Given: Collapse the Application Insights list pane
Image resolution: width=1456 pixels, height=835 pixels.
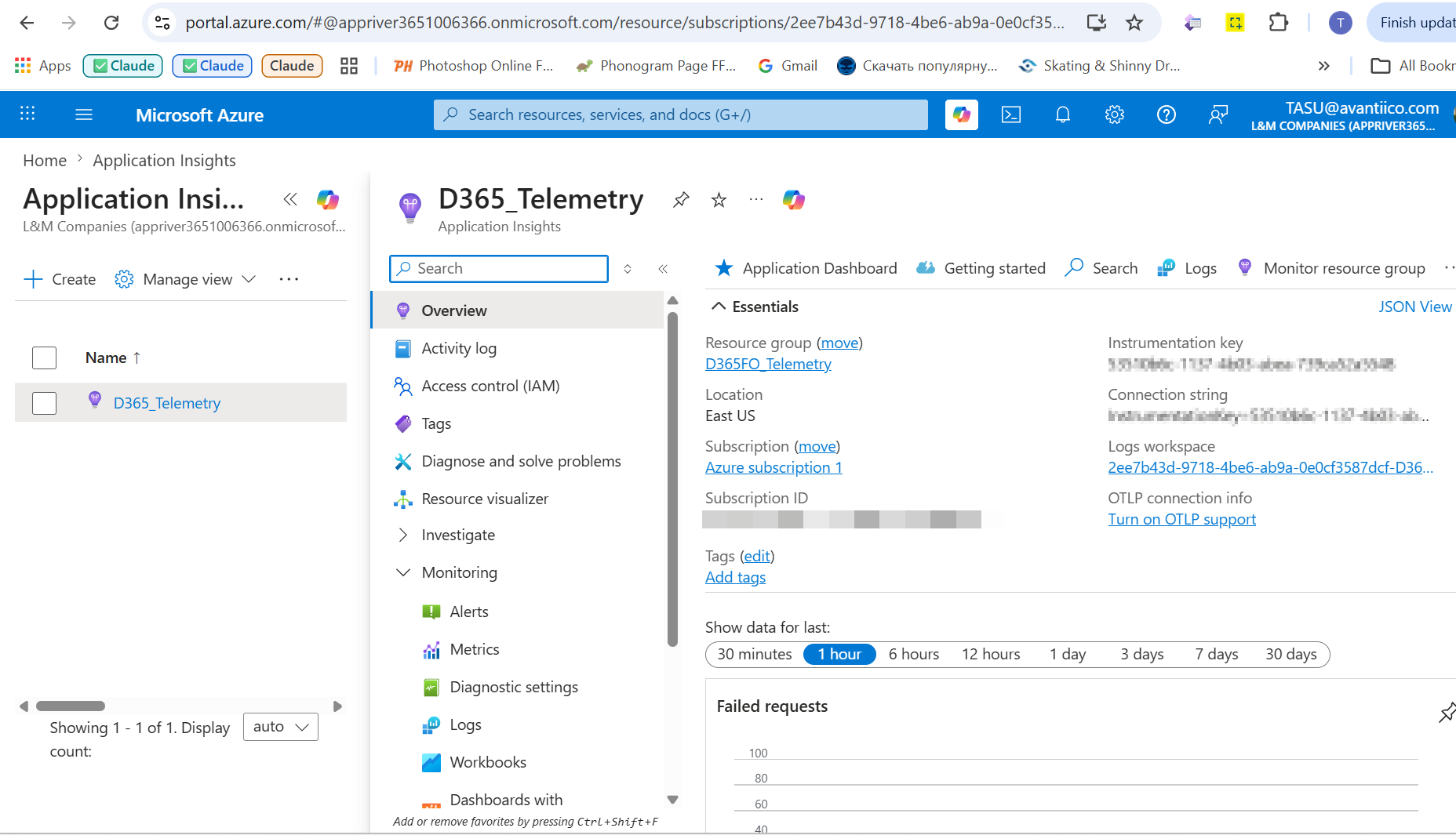Looking at the screenshot, I should tap(290, 199).
